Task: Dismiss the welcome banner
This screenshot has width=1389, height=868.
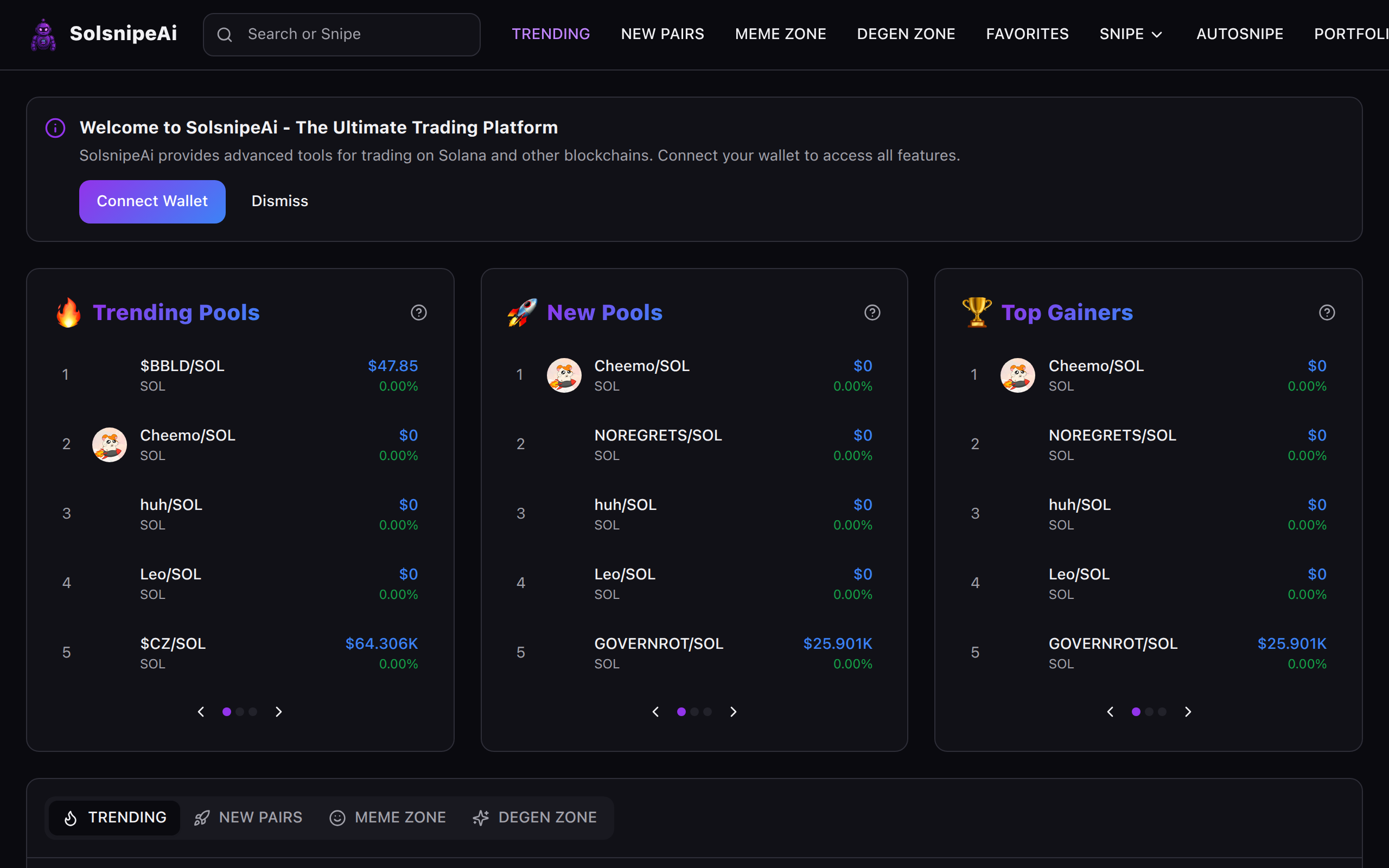Action: [x=279, y=201]
